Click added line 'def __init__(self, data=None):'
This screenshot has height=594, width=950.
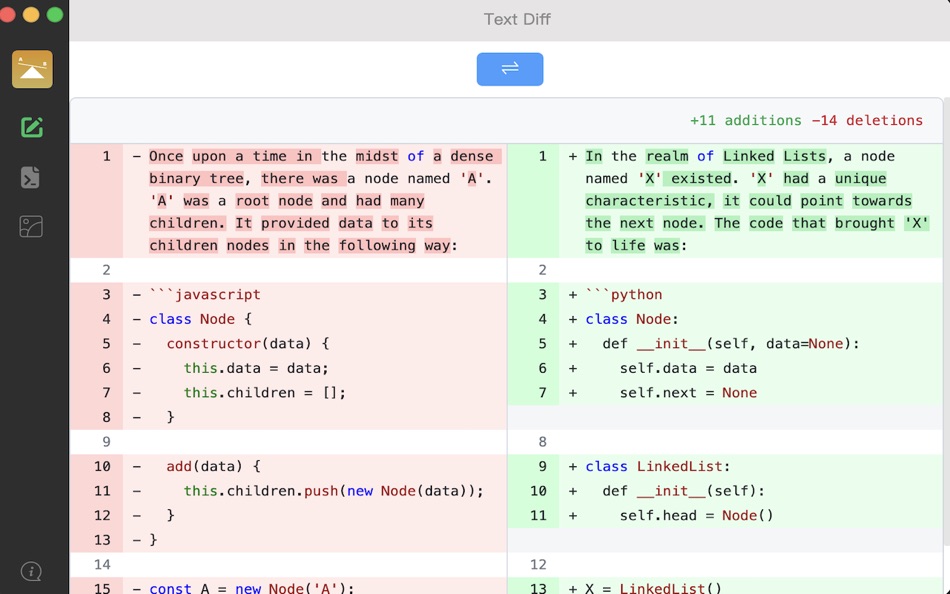pyautogui.click(x=731, y=344)
